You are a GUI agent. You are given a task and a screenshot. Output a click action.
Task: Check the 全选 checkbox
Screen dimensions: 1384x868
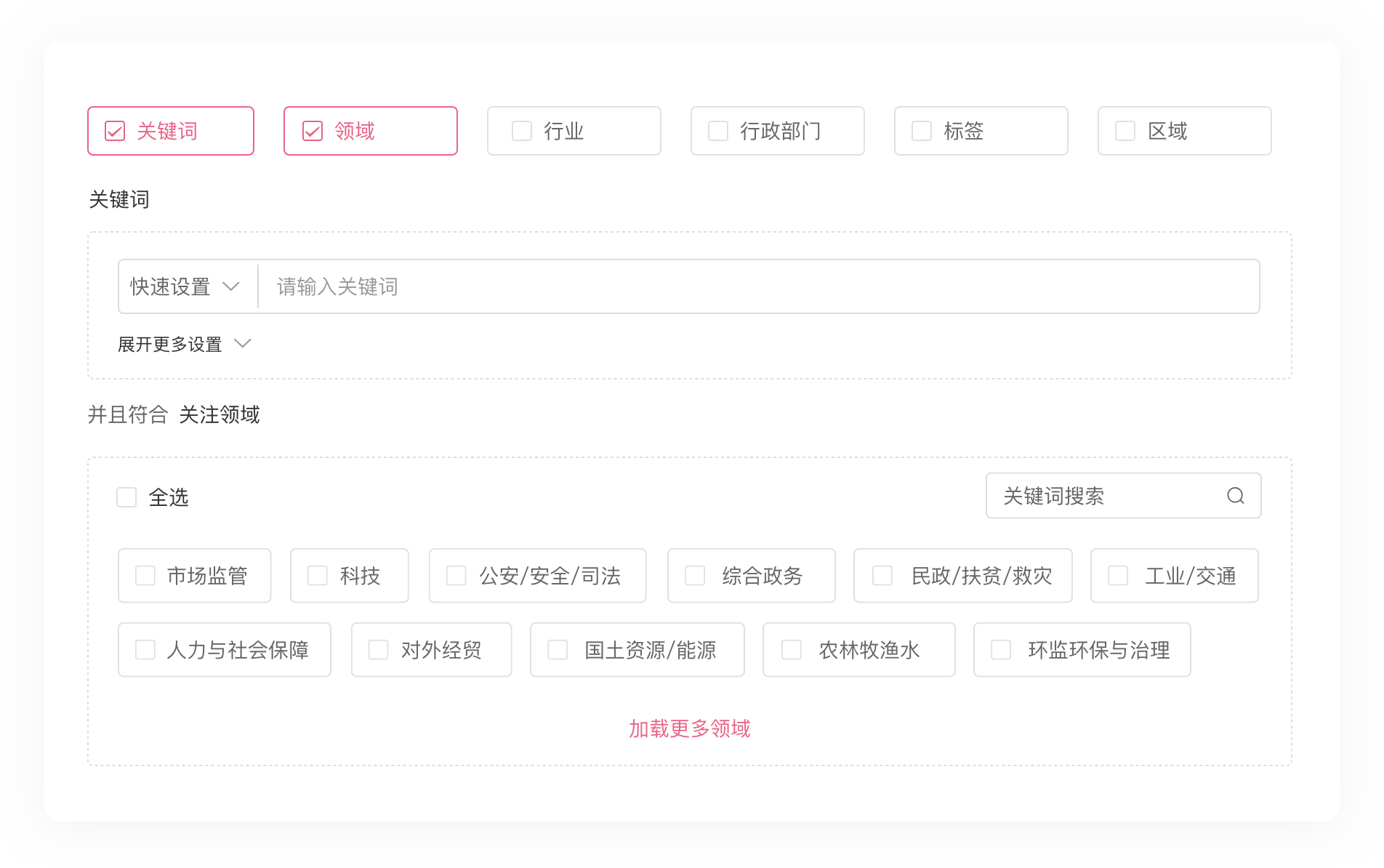coord(126,497)
